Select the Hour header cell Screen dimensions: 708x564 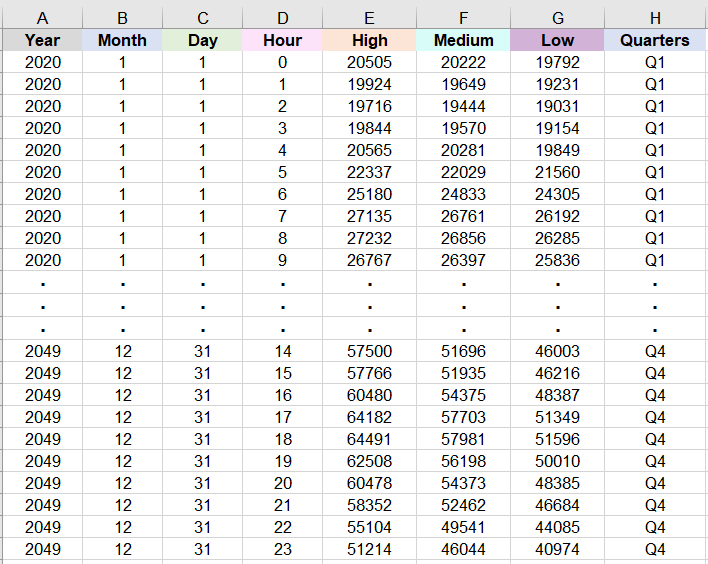283,40
